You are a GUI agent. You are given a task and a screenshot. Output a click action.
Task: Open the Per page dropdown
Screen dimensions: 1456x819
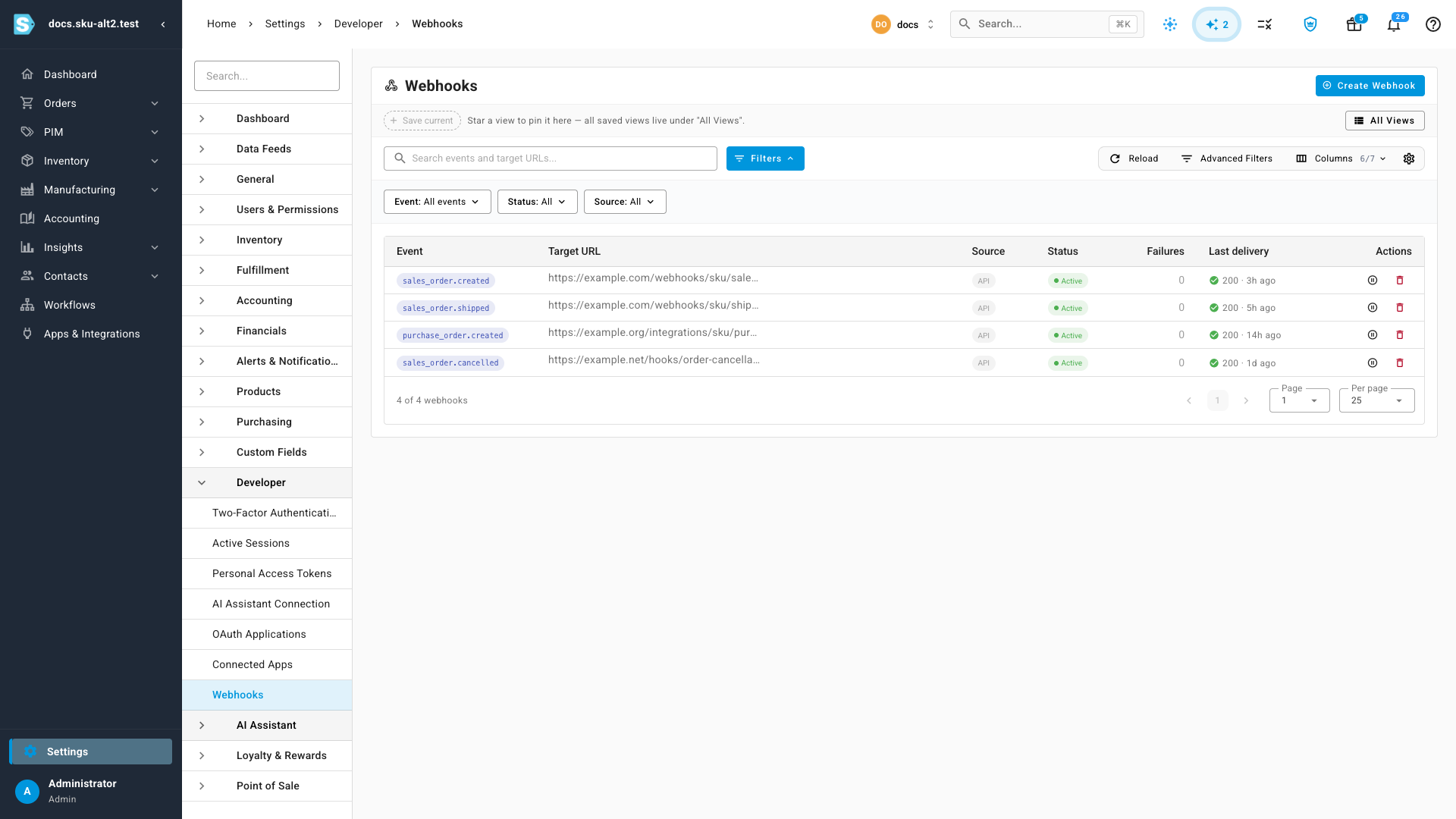point(1376,400)
